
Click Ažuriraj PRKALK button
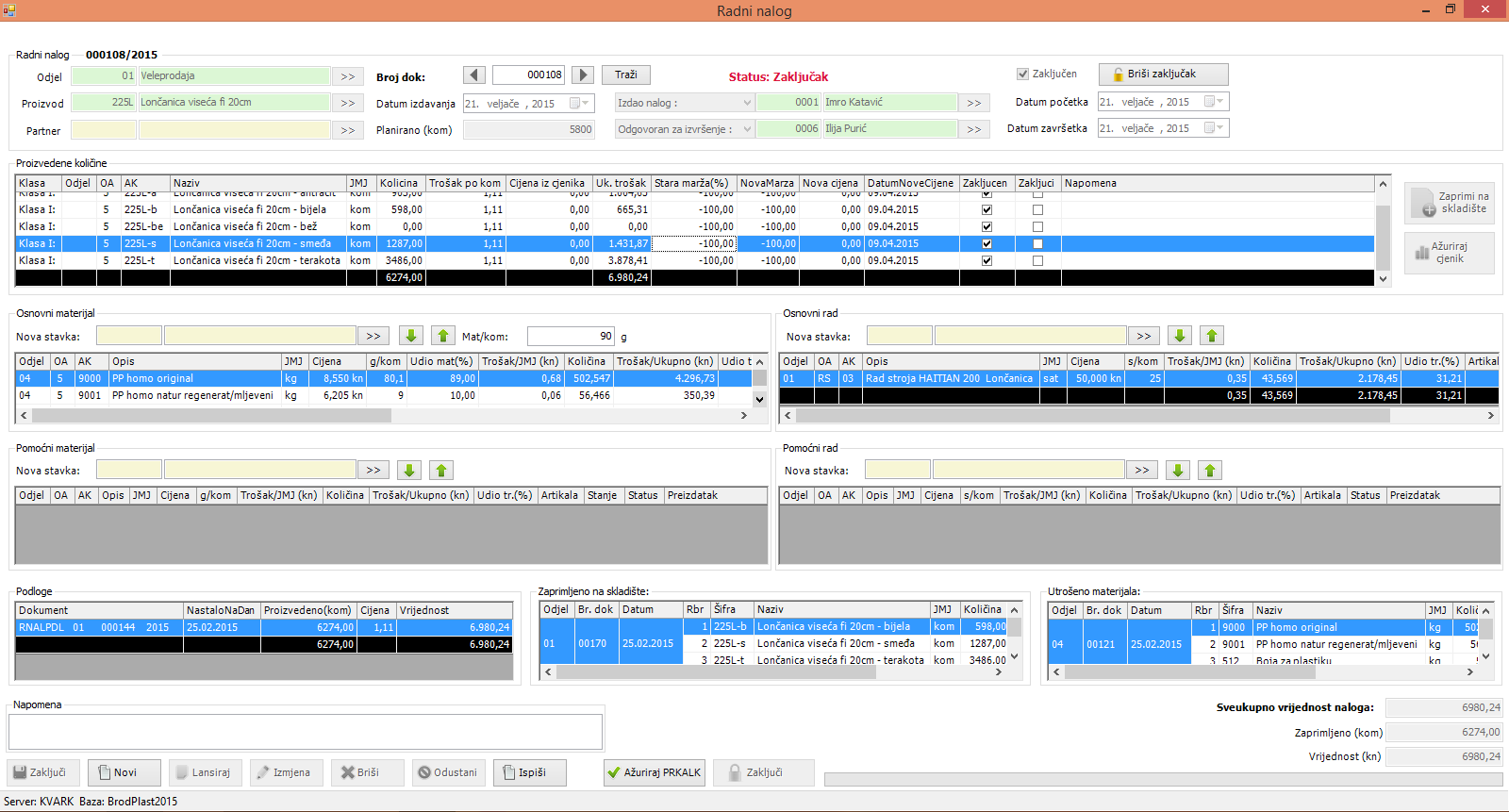655,772
